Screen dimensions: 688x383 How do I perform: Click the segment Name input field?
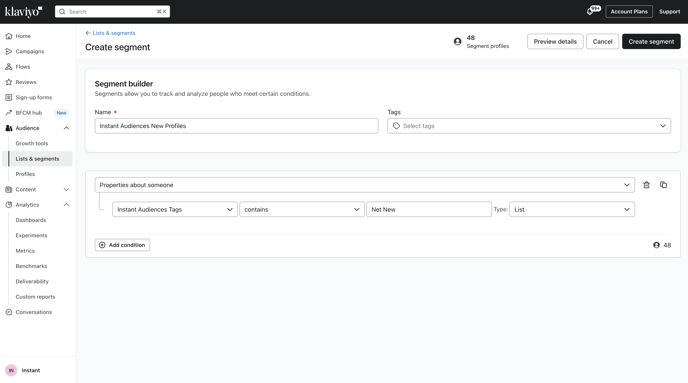[x=236, y=126]
